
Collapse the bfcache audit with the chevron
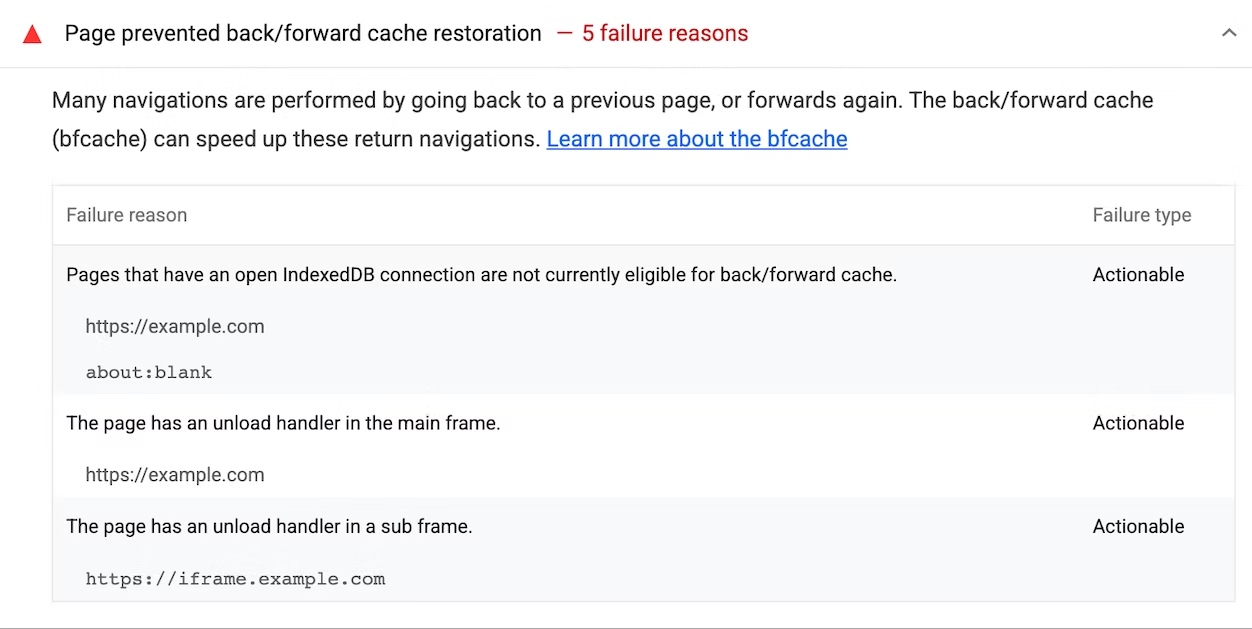(x=1229, y=33)
